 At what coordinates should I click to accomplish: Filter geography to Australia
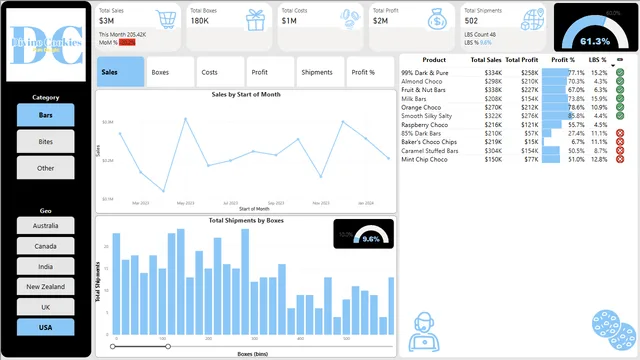click(x=46, y=225)
